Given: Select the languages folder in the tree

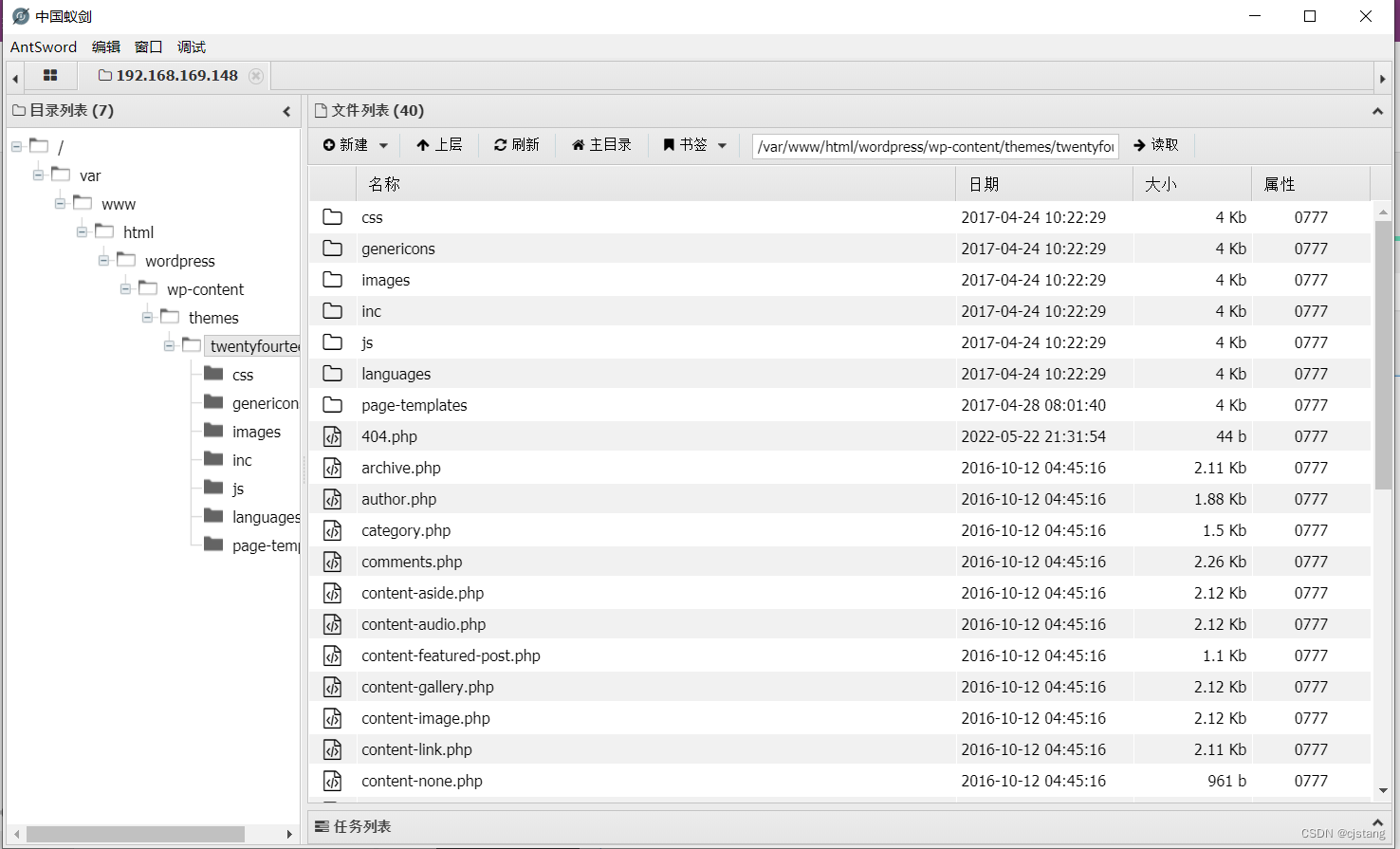Looking at the screenshot, I should click(266, 517).
